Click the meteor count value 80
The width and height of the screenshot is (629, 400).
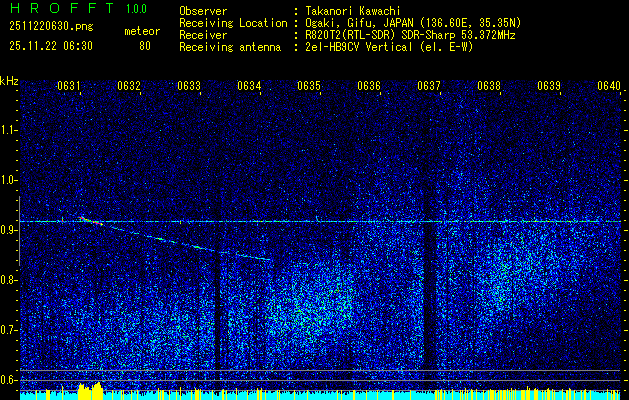[x=145, y=46]
